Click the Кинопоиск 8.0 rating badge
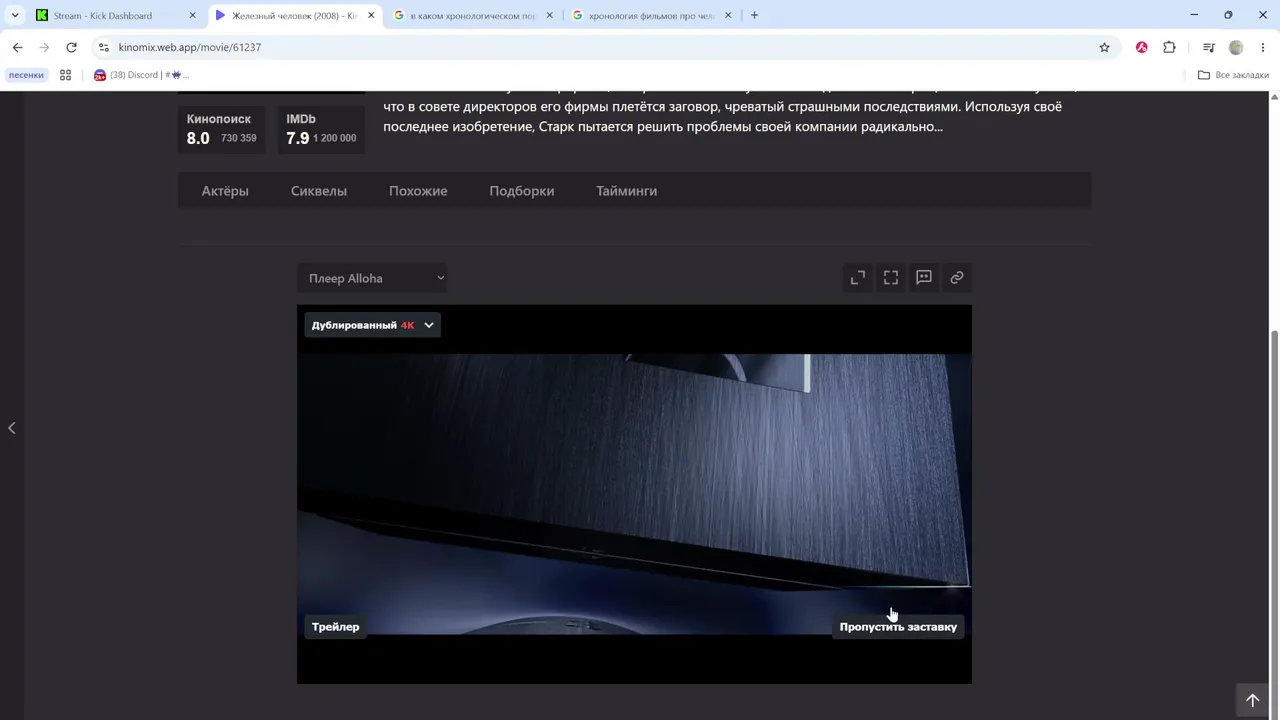 [221, 129]
